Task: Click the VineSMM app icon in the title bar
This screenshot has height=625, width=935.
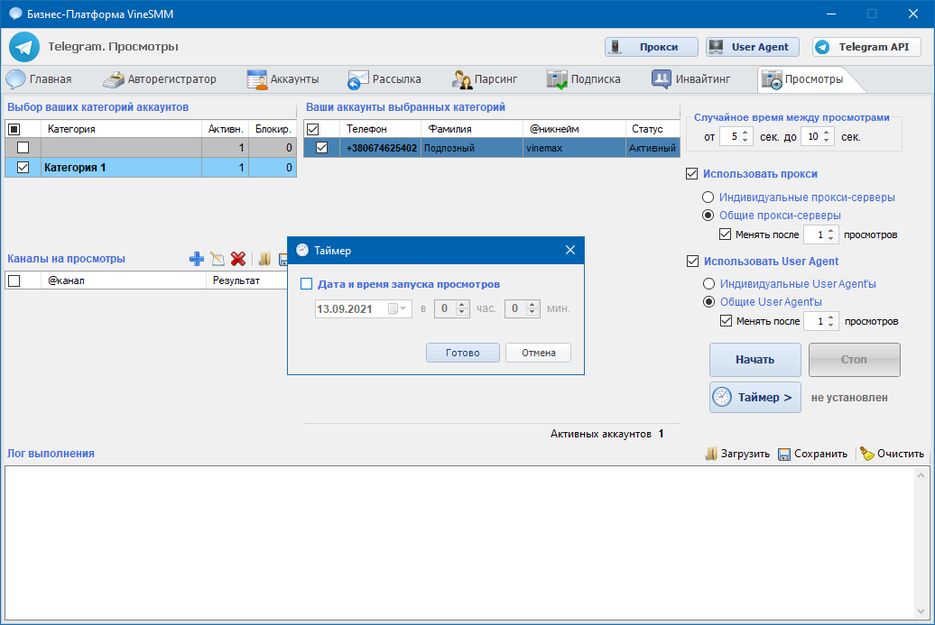Action: click(x=16, y=13)
